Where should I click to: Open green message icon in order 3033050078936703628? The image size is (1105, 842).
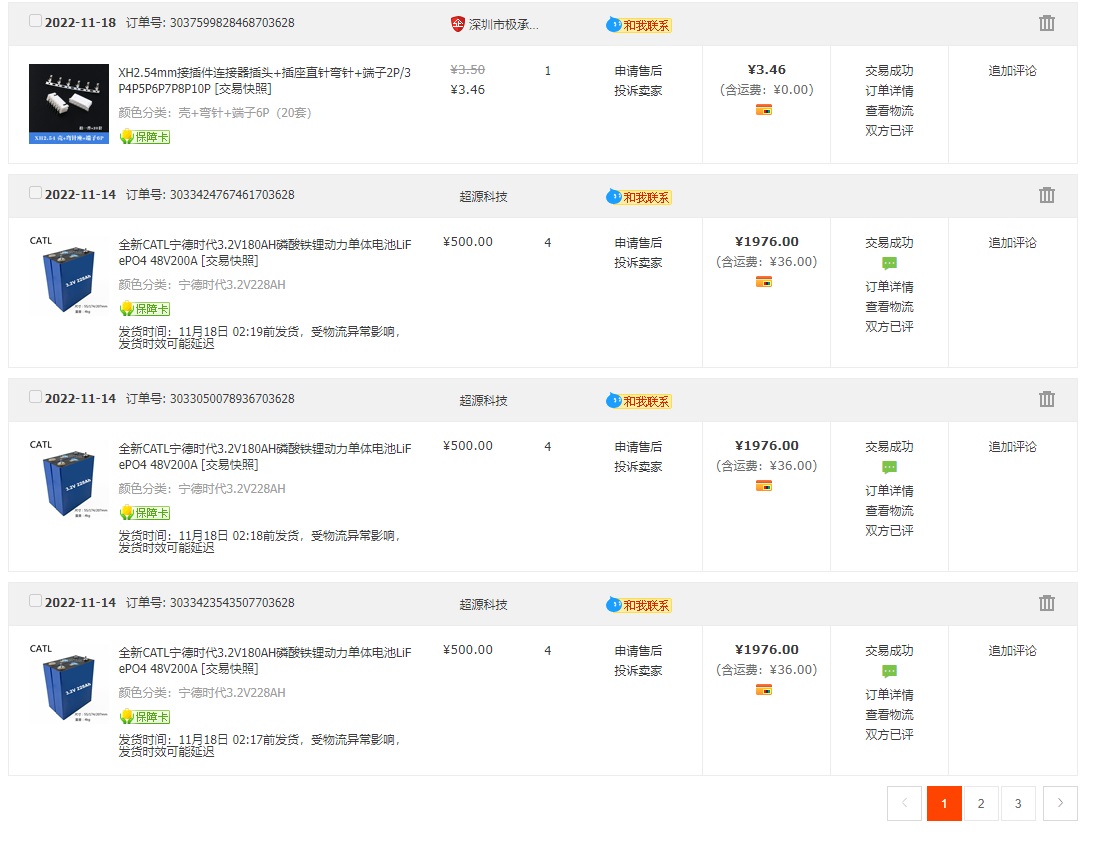[889, 467]
